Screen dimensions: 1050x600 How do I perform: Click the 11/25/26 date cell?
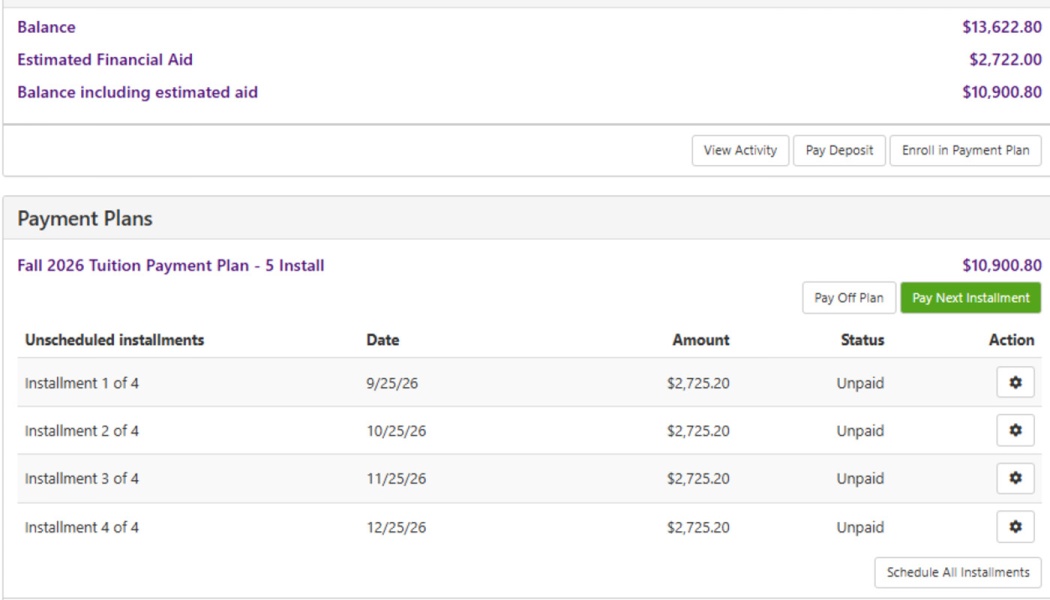[396, 479]
